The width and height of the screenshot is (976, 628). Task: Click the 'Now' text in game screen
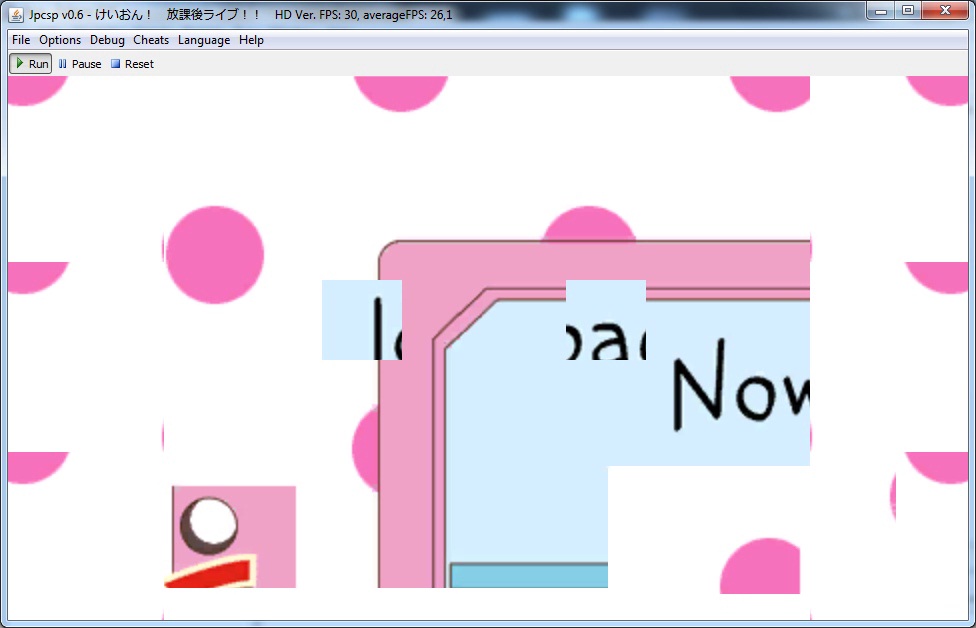coord(740,392)
